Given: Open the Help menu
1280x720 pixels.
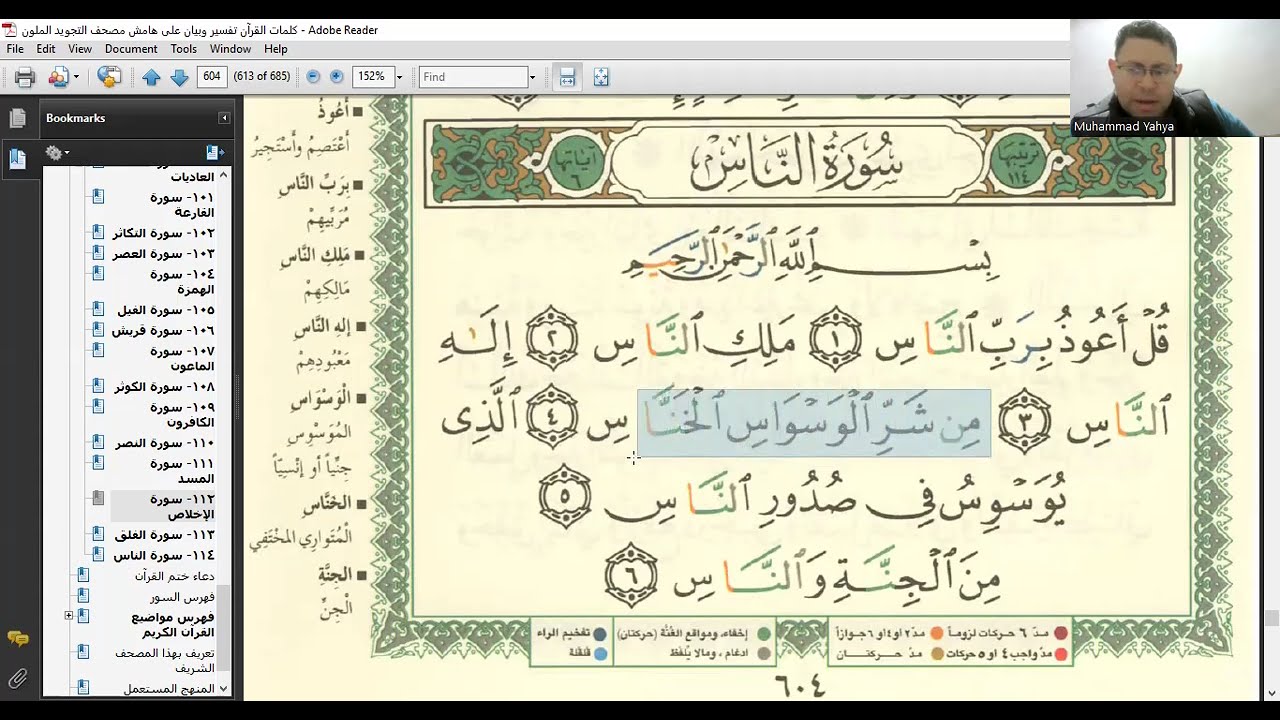Looking at the screenshot, I should [276, 49].
